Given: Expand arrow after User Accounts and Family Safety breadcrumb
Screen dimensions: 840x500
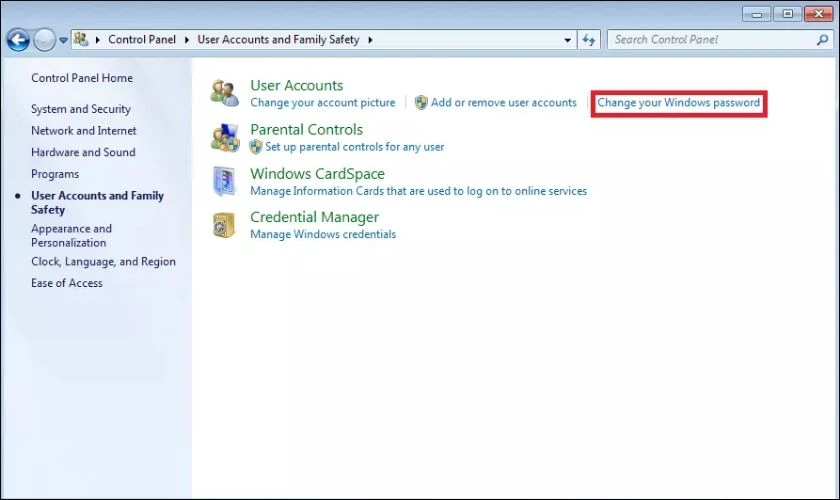Looking at the screenshot, I should (x=370, y=40).
